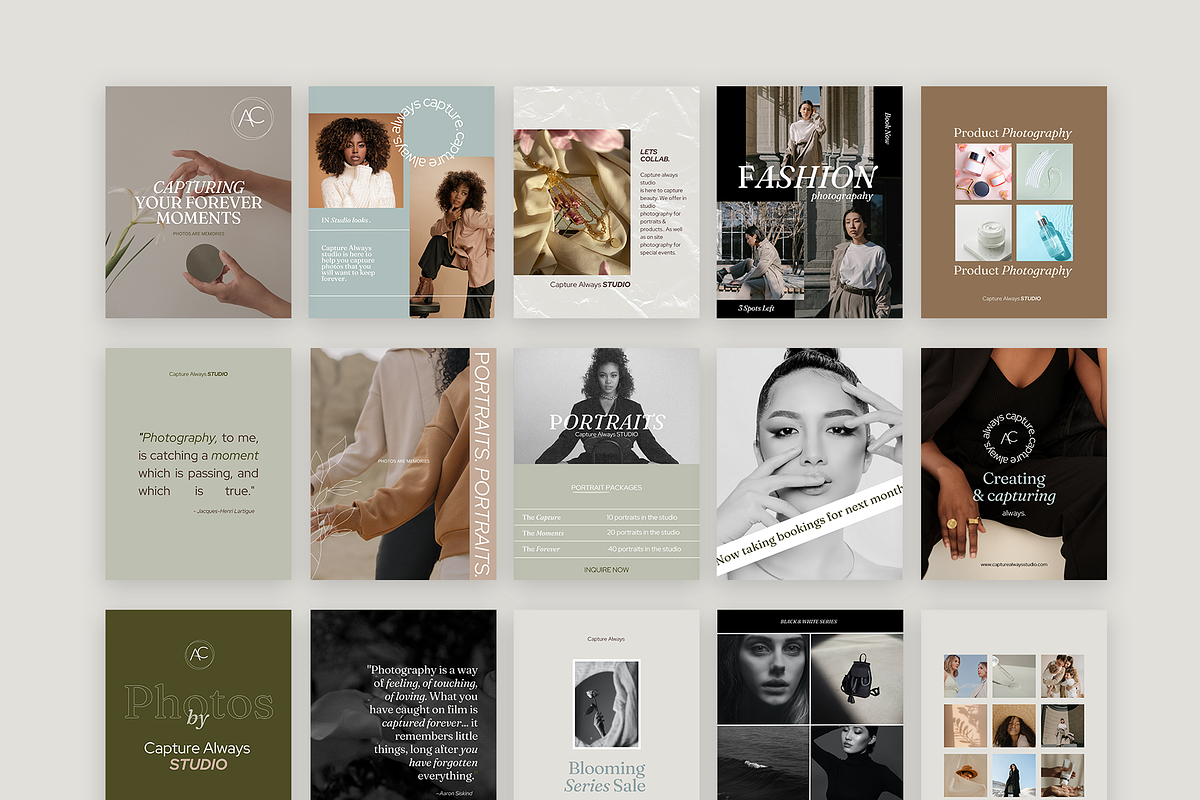Click the Blooming Series Sale title
The width and height of the screenshot is (1200, 800).
(x=607, y=776)
